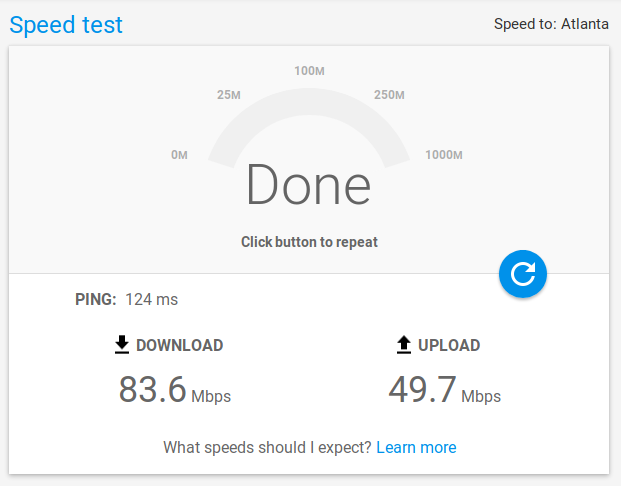621x486 pixels.
Task: Click the DOWNLOAD label
Action: [179, 346]
